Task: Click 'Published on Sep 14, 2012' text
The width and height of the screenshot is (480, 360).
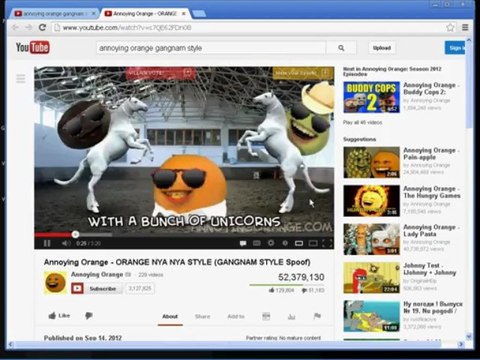Action: (83, 338)
